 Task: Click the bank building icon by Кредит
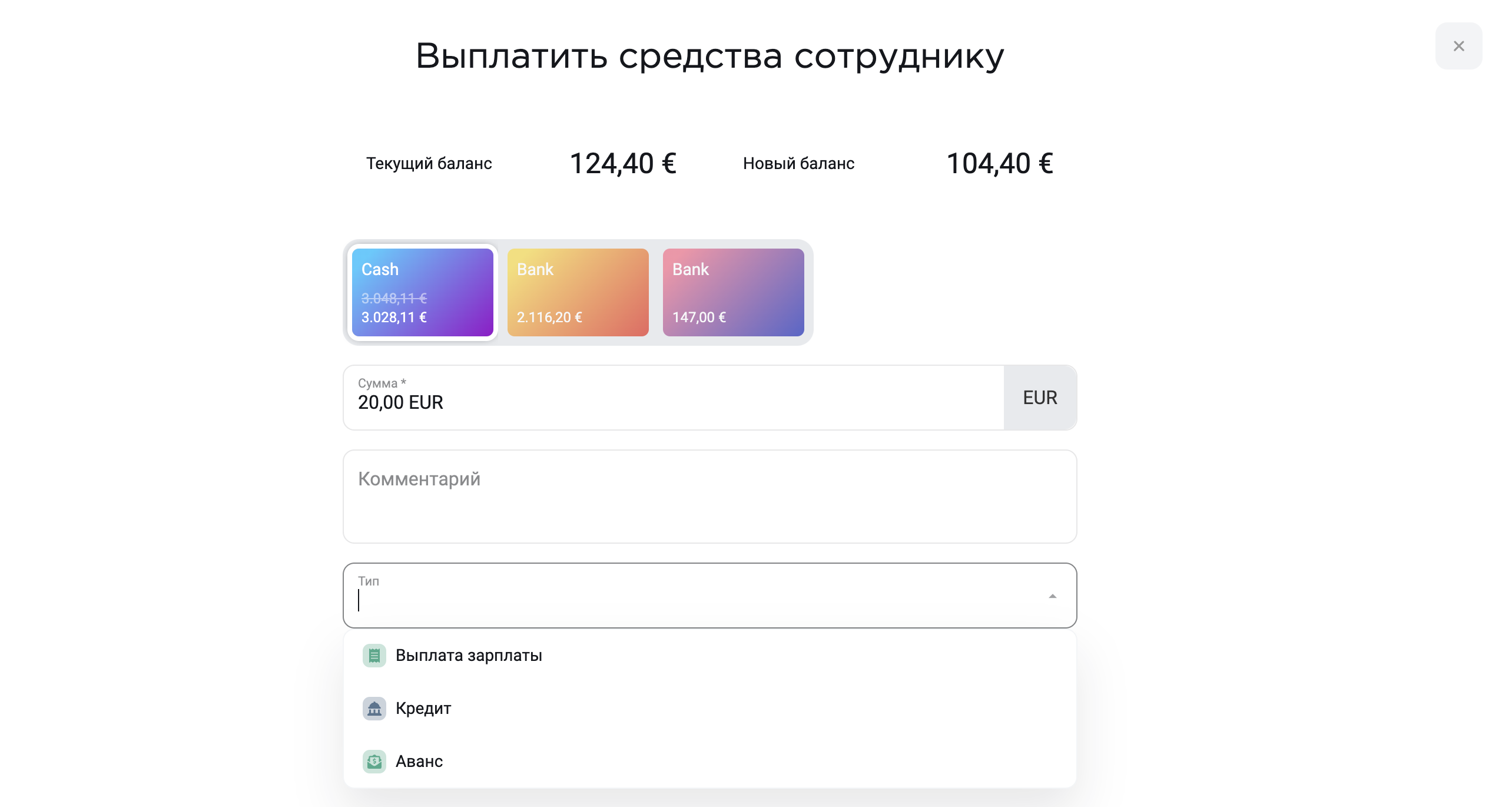(x=374, y=709)
